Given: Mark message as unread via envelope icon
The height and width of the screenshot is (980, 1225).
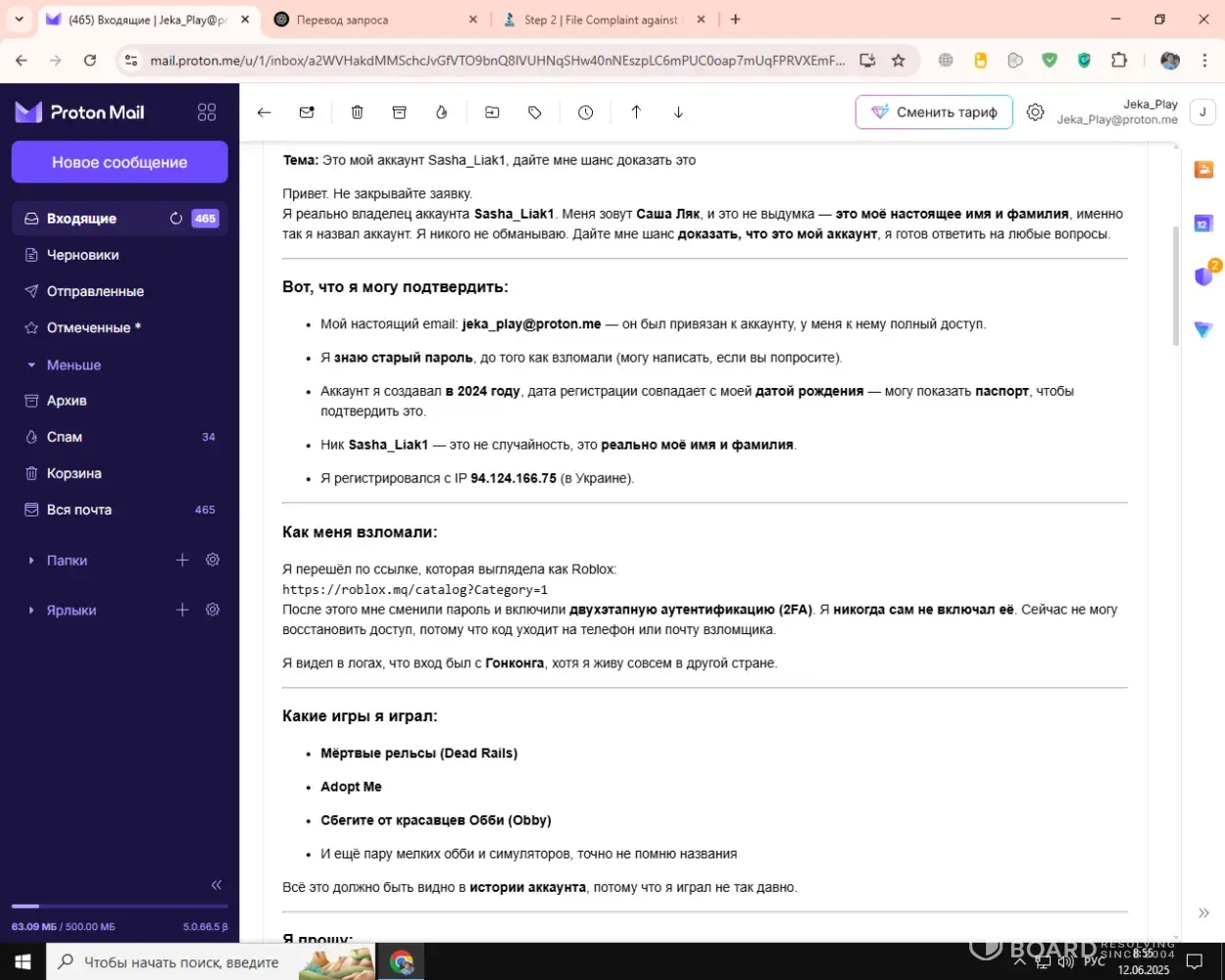Looking at the screenshot, I should pos(307,113).
